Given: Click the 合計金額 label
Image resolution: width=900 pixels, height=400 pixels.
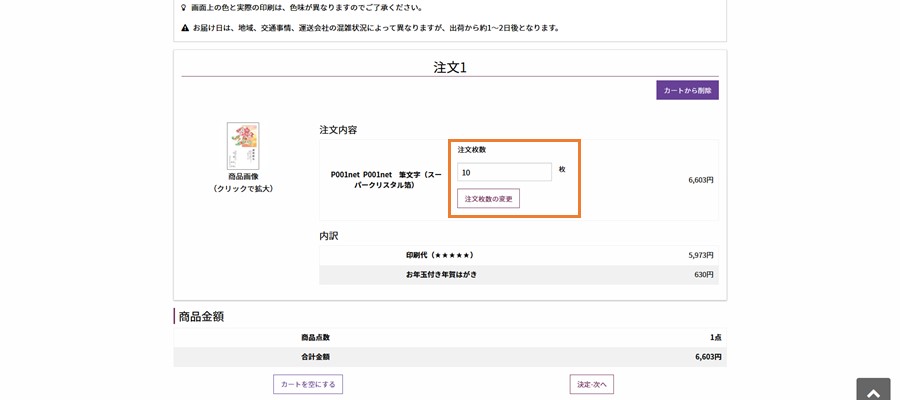Looking at the screenshot, I should (x=315, y=356).
